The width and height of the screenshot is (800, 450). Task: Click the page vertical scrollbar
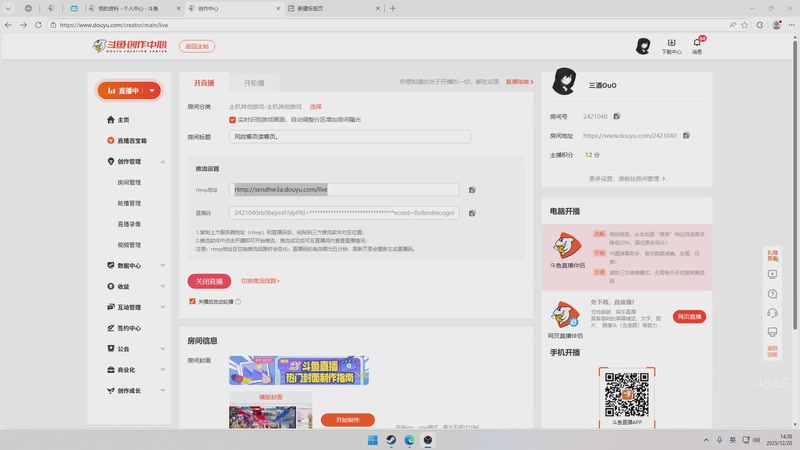tap(794, 184)
